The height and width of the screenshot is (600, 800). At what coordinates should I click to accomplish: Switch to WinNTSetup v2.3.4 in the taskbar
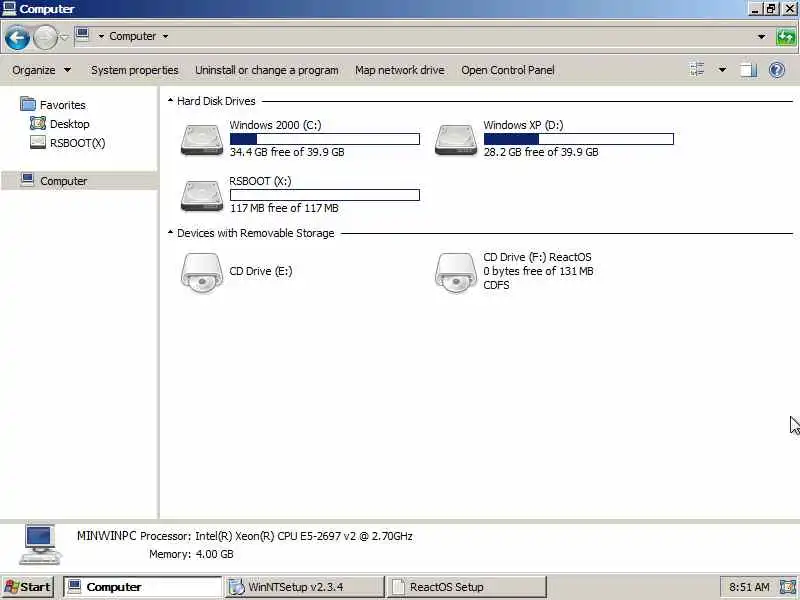[x=304, y=587]
